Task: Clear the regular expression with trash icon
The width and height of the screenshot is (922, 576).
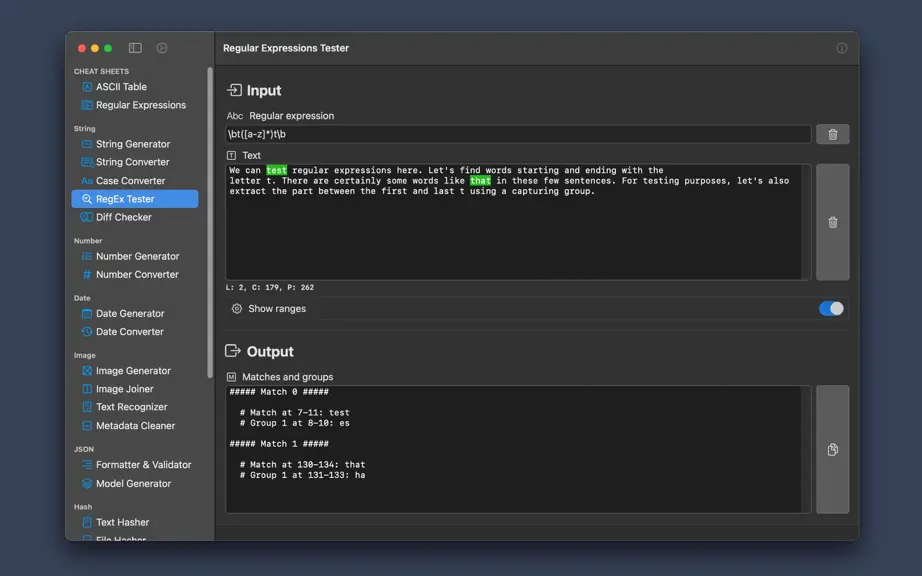Action: [833, 135]
